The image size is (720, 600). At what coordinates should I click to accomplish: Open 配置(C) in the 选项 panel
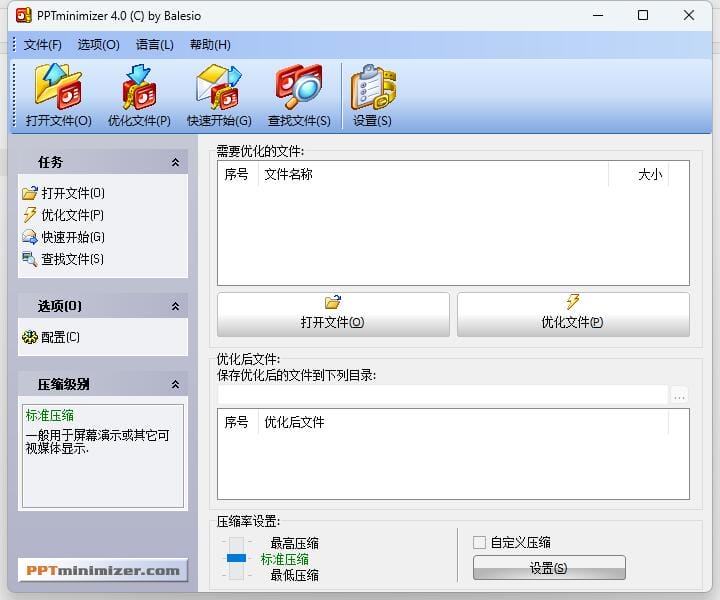click(x=51, y=337)
